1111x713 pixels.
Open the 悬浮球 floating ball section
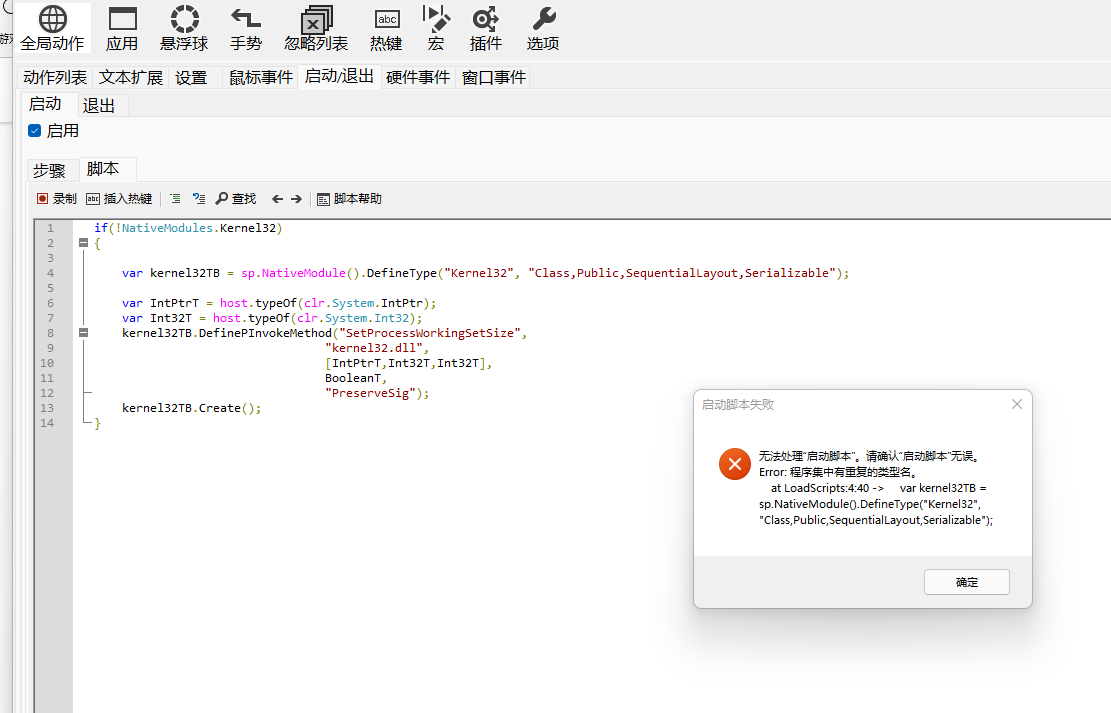click(184, 28)
